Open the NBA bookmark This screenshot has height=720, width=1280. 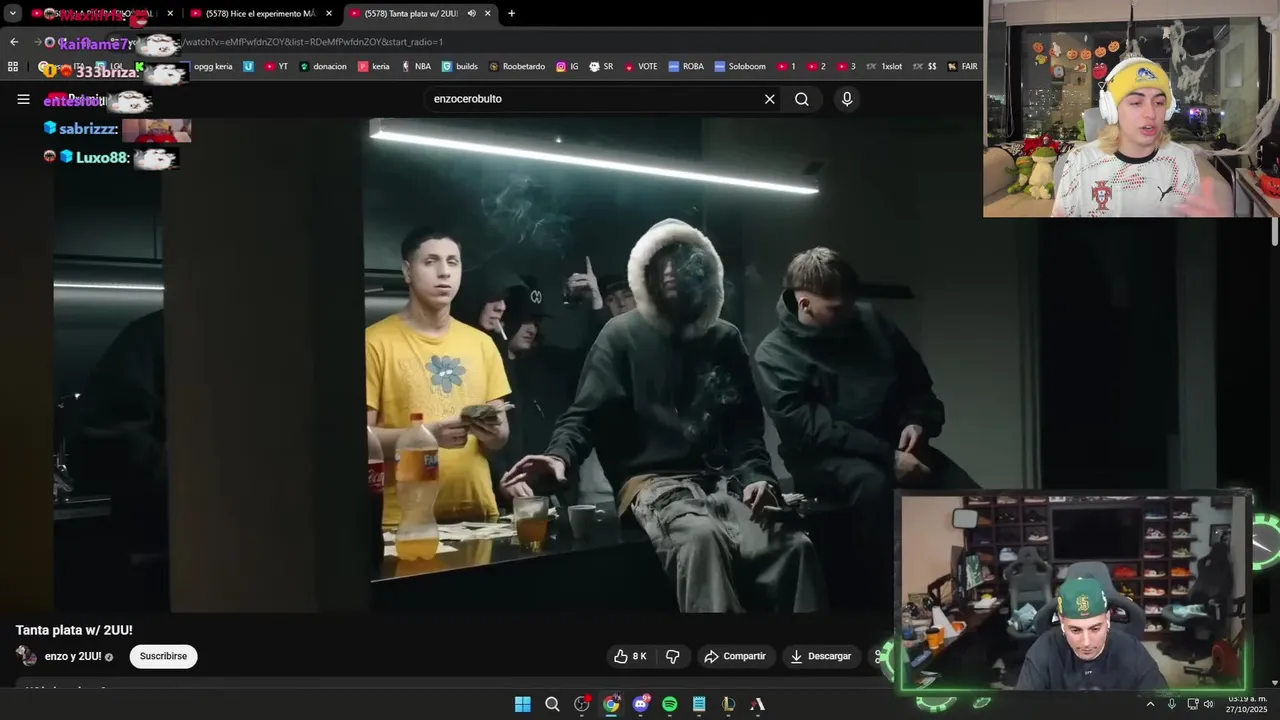coord(416,66)
